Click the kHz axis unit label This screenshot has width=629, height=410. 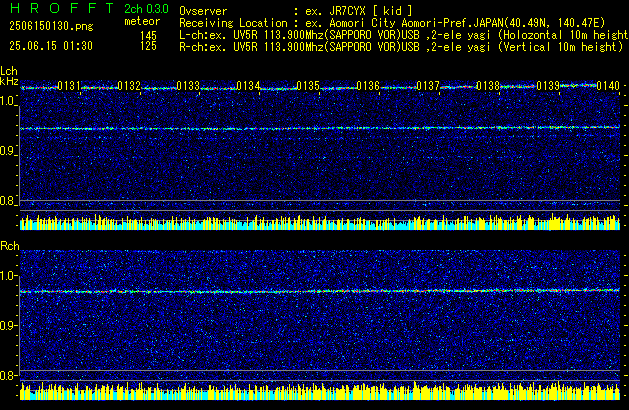[9, 81]
